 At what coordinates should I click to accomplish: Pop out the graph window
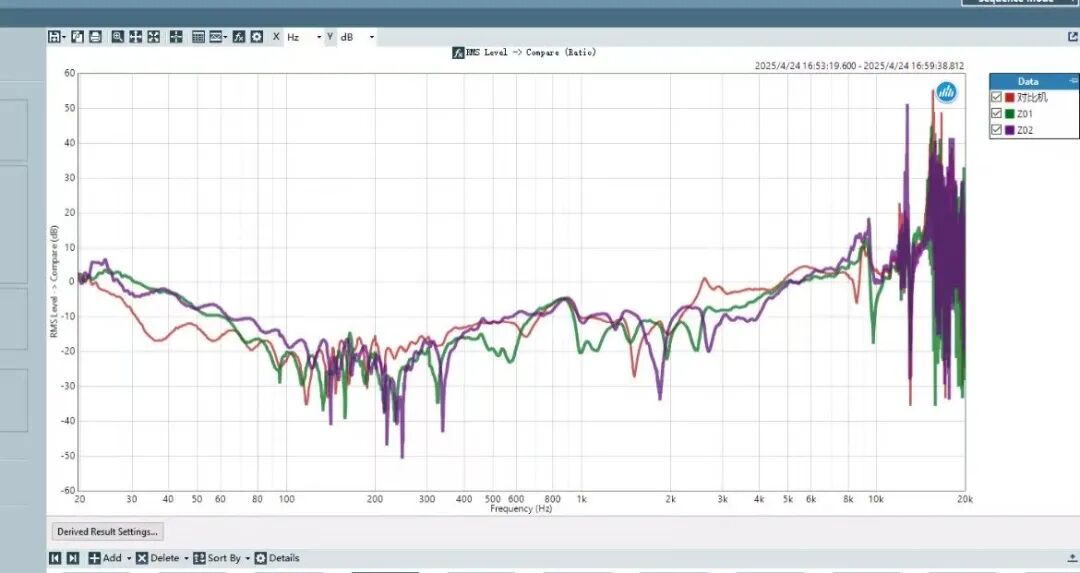1072,37
